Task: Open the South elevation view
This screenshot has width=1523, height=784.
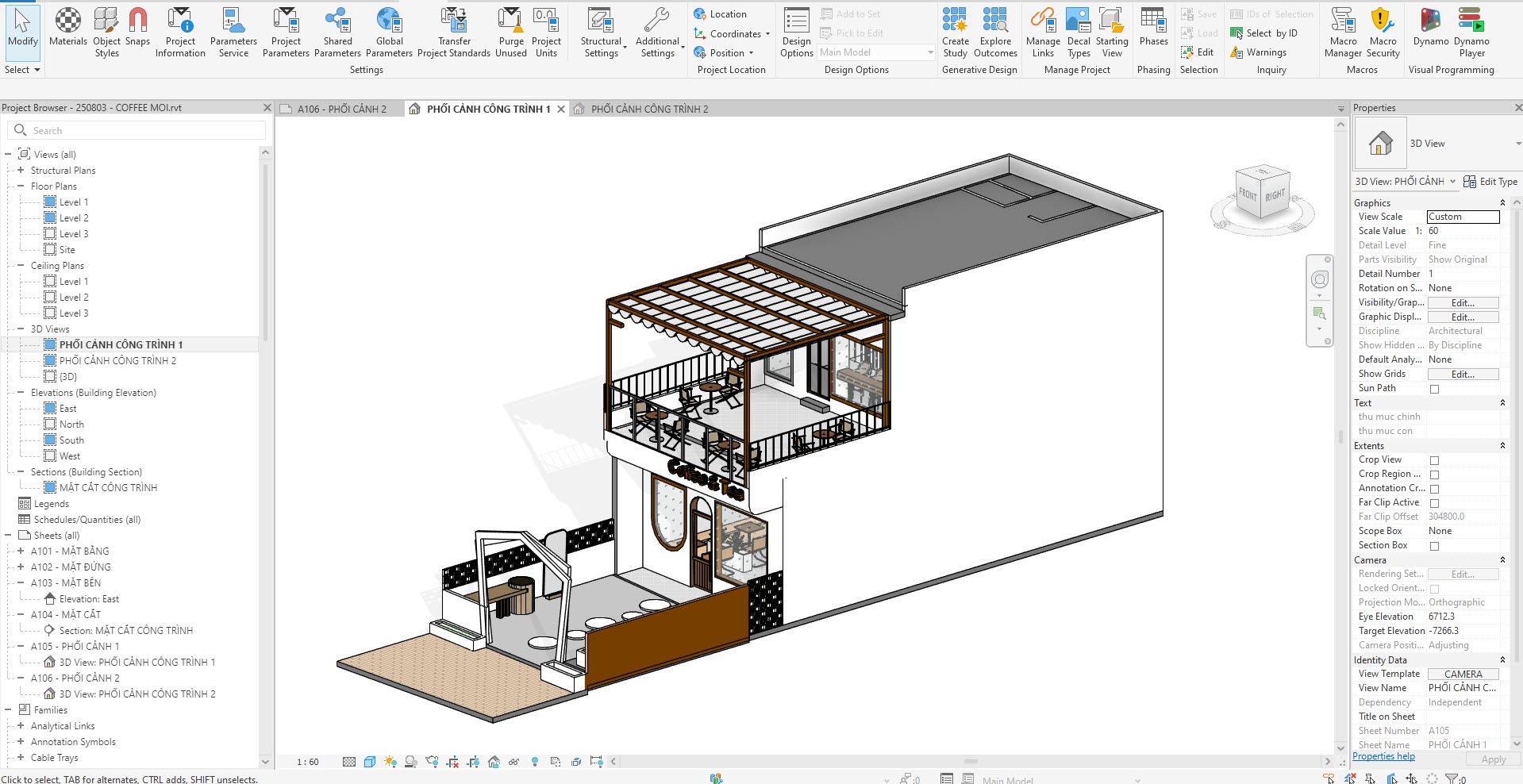Action: pos(71,440)
